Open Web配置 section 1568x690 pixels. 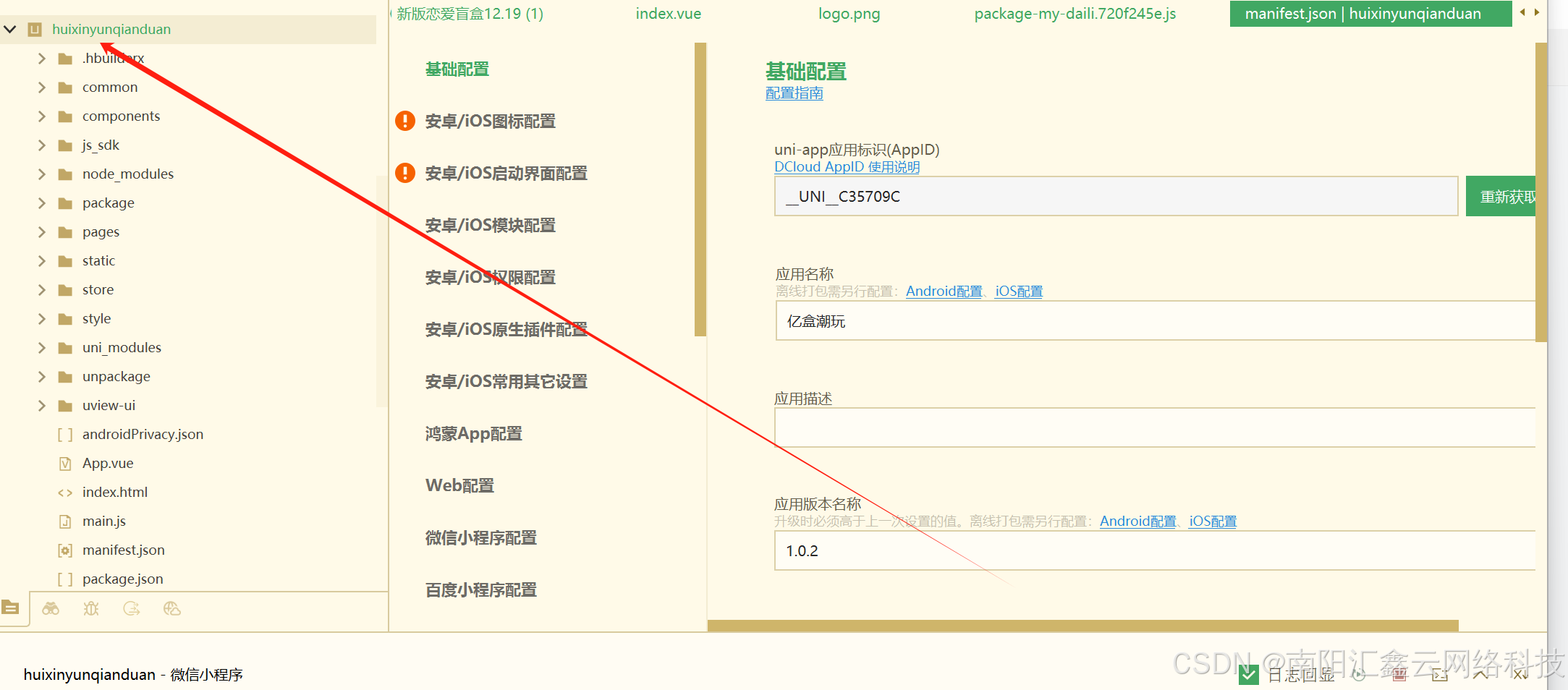point(460,486)
